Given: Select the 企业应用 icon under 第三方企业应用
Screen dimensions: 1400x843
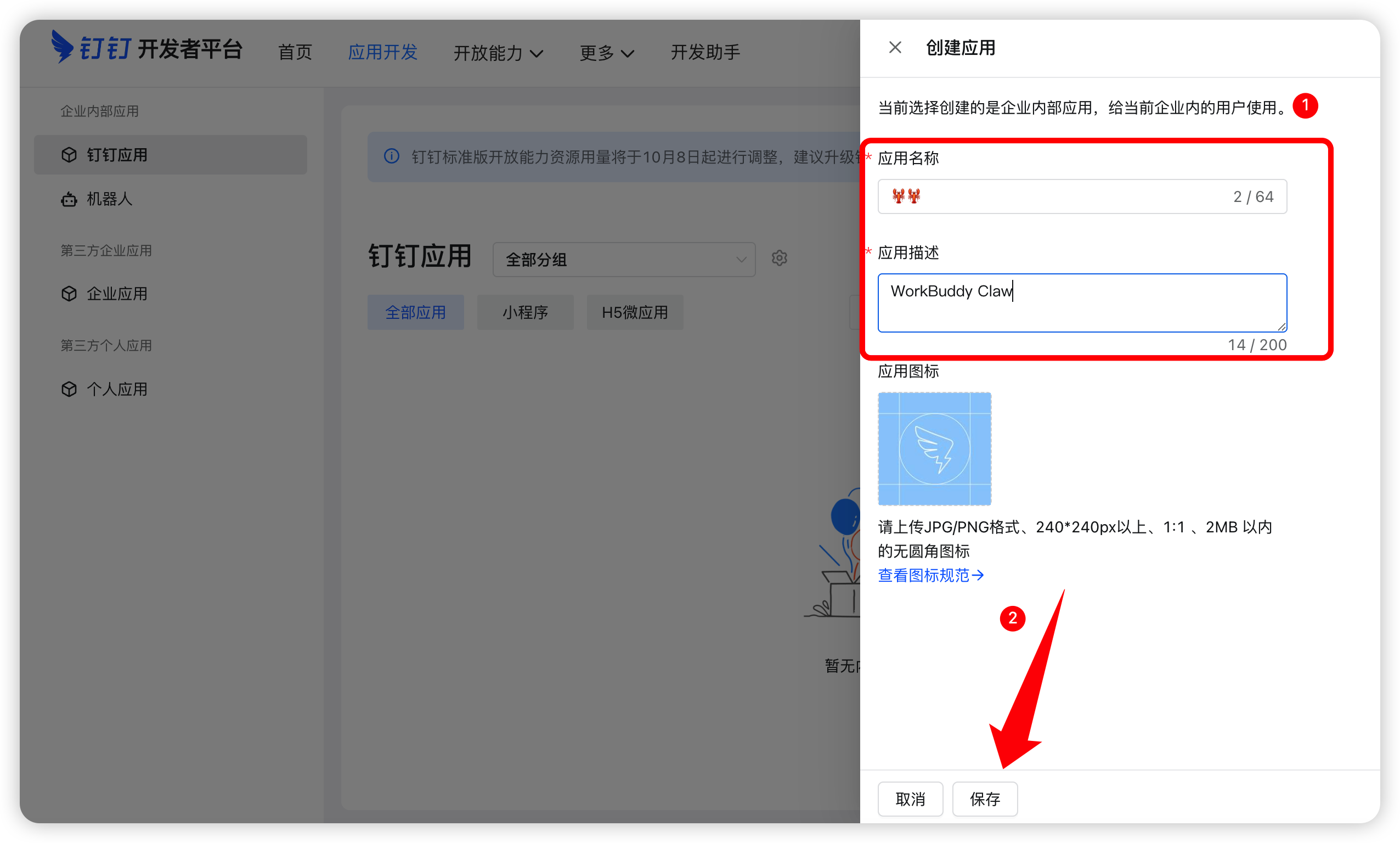Looking at the screenshot, I should coord(69,294).
